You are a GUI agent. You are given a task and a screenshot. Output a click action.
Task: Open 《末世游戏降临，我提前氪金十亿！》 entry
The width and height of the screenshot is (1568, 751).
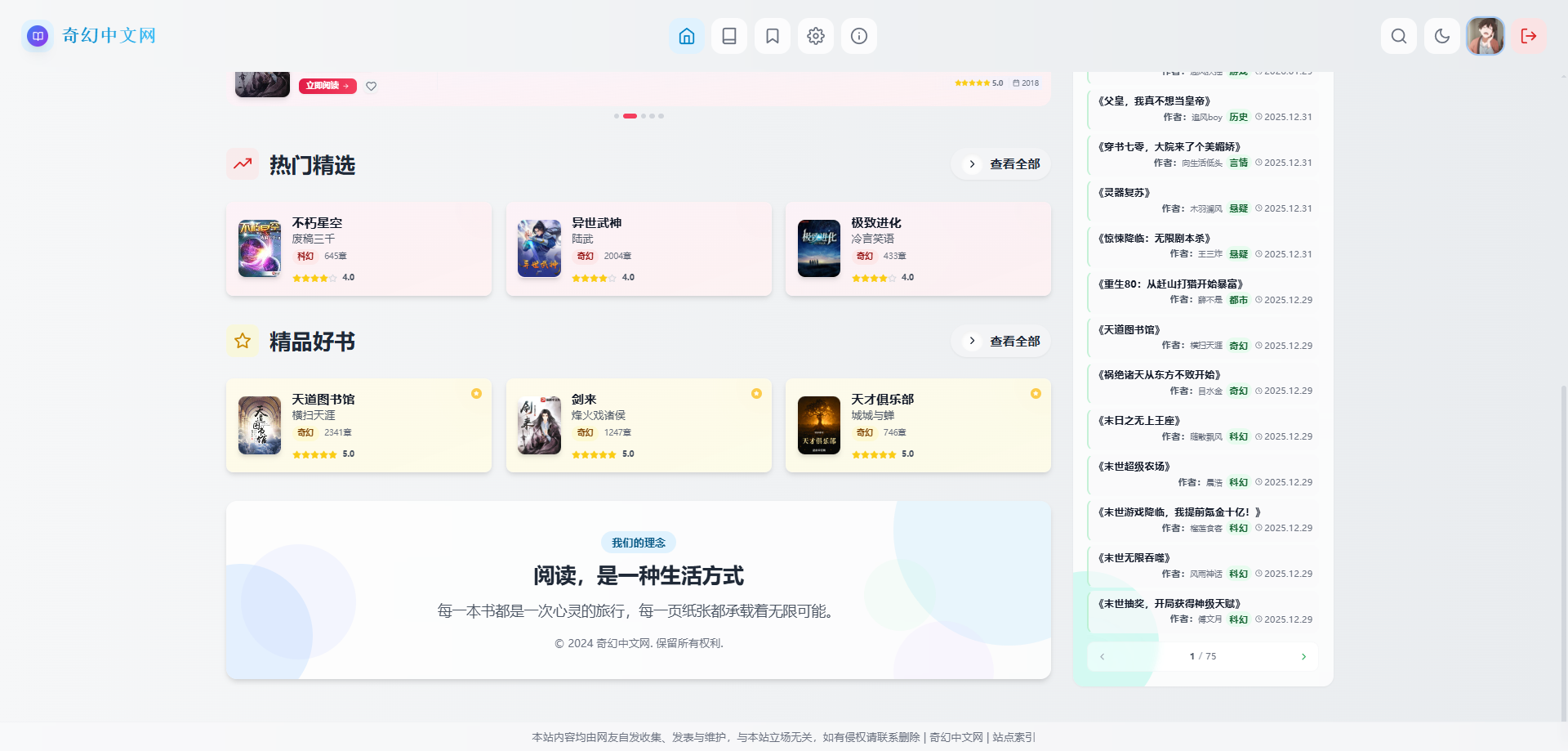(1178, 512)
